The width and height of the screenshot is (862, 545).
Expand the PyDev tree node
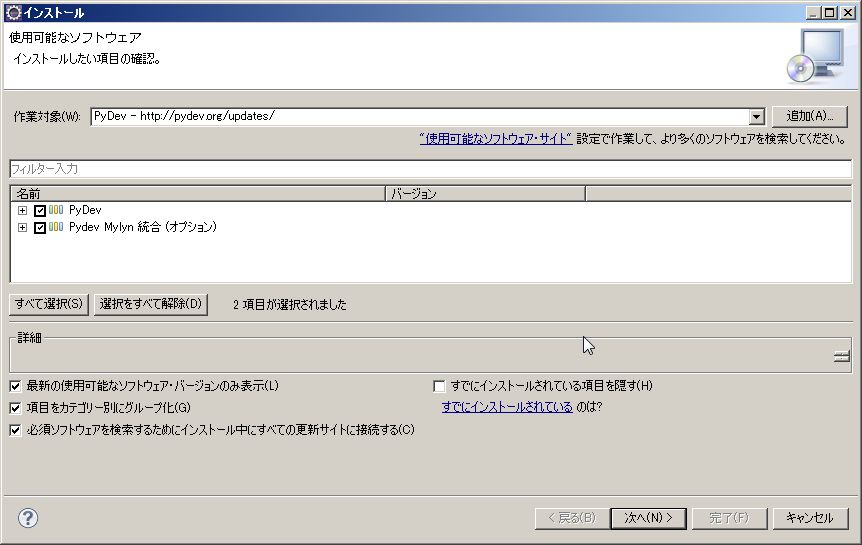click(23, 210)
